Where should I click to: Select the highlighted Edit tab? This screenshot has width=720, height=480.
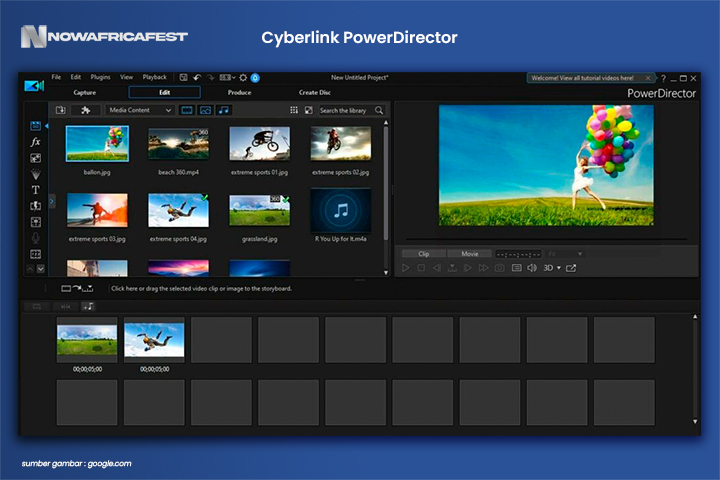164,92
